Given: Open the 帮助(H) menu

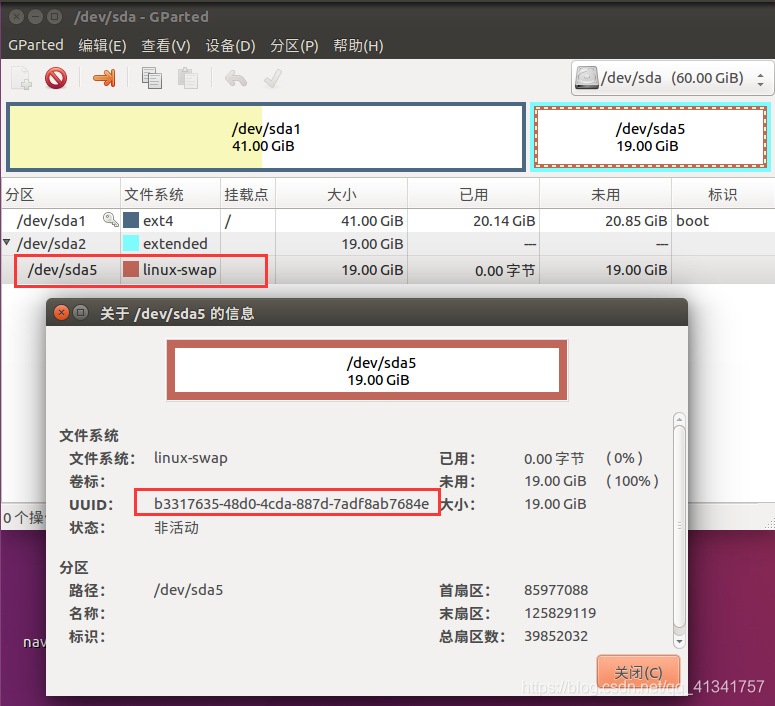Looking at the screenshot, I should click(x=358, y=45).
